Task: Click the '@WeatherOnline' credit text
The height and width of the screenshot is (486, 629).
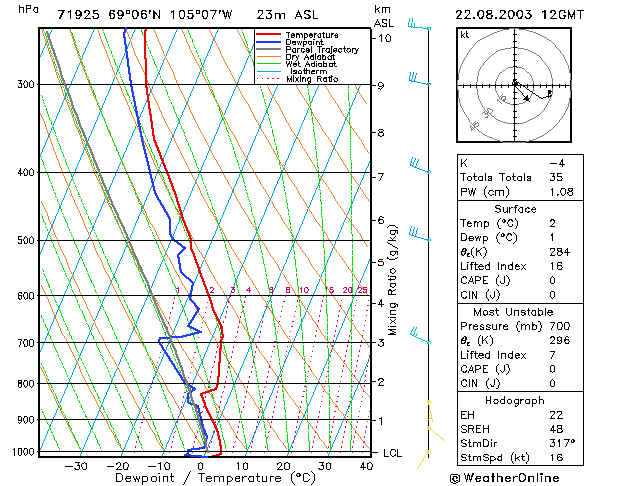Action: (x=505, y=478)
